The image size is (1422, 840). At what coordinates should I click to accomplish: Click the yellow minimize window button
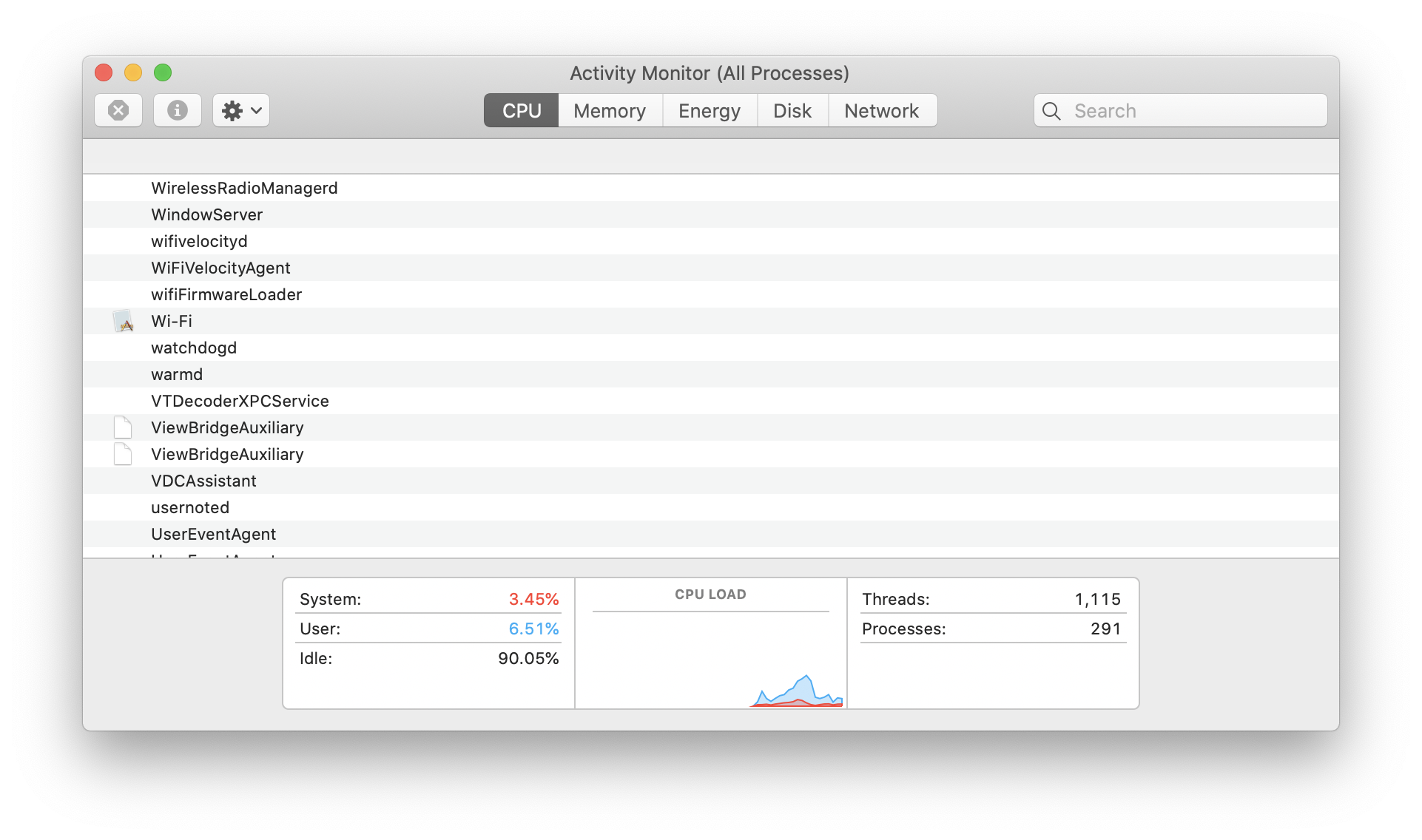coord(133,72)
